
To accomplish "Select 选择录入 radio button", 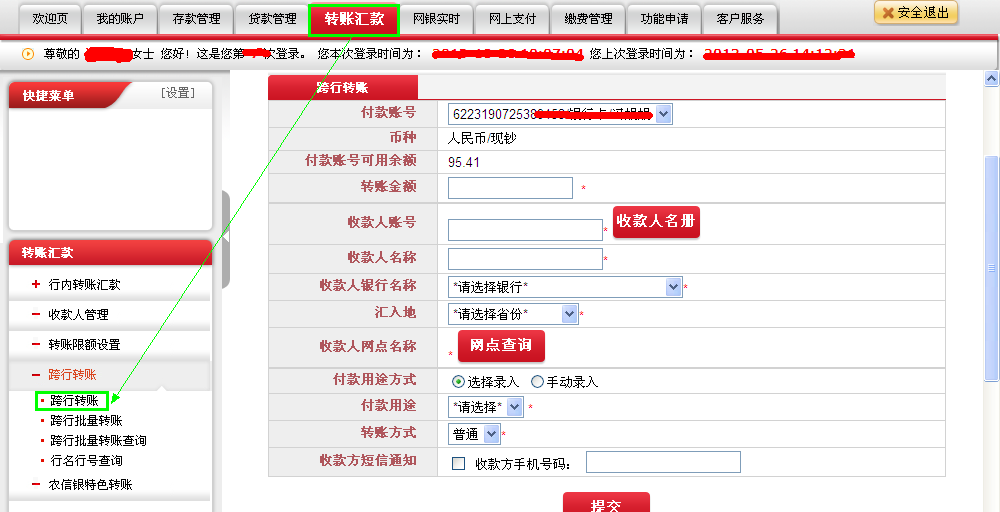I will click(458, 381).
